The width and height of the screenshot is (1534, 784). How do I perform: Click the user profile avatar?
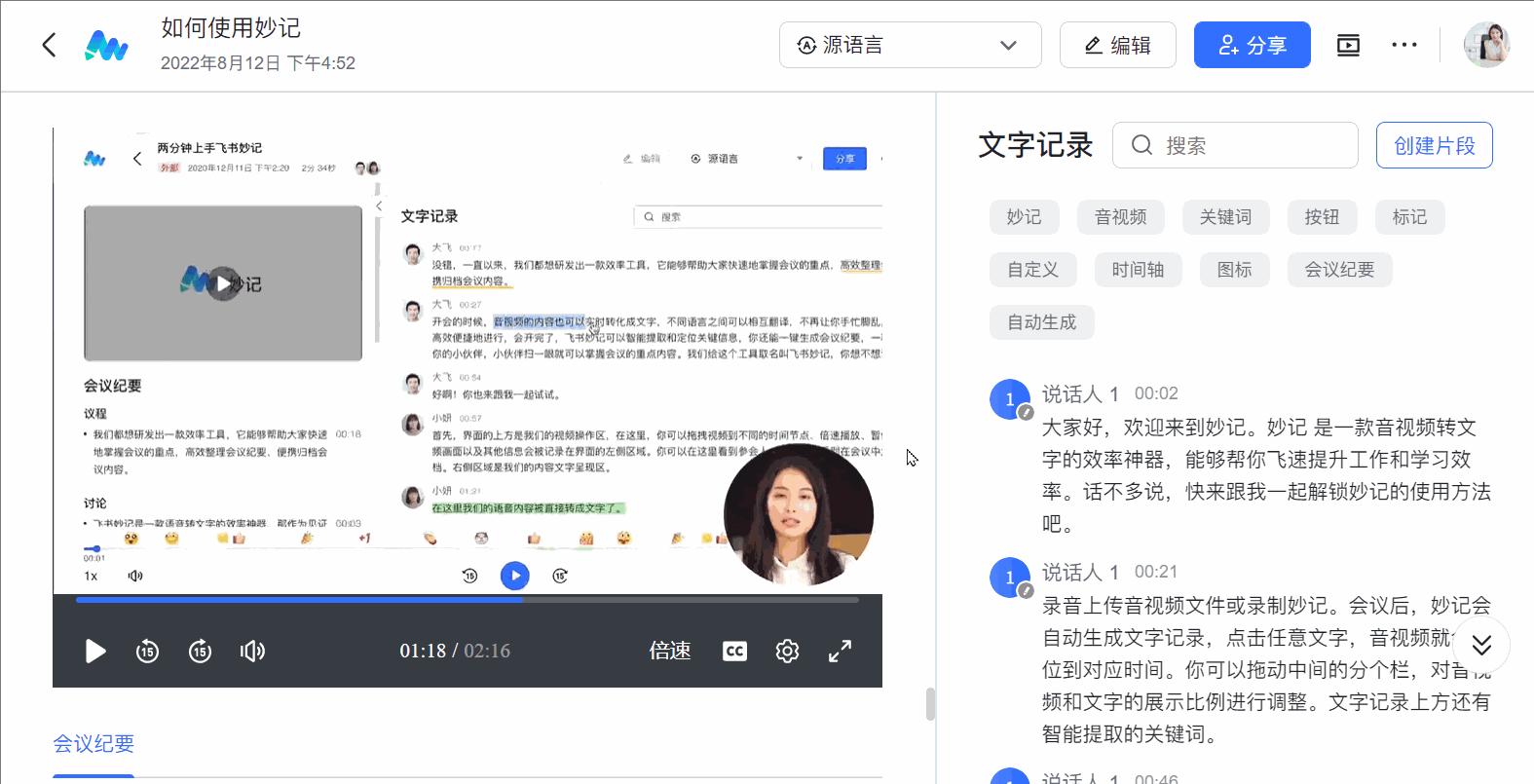(x=1486, y=45)
